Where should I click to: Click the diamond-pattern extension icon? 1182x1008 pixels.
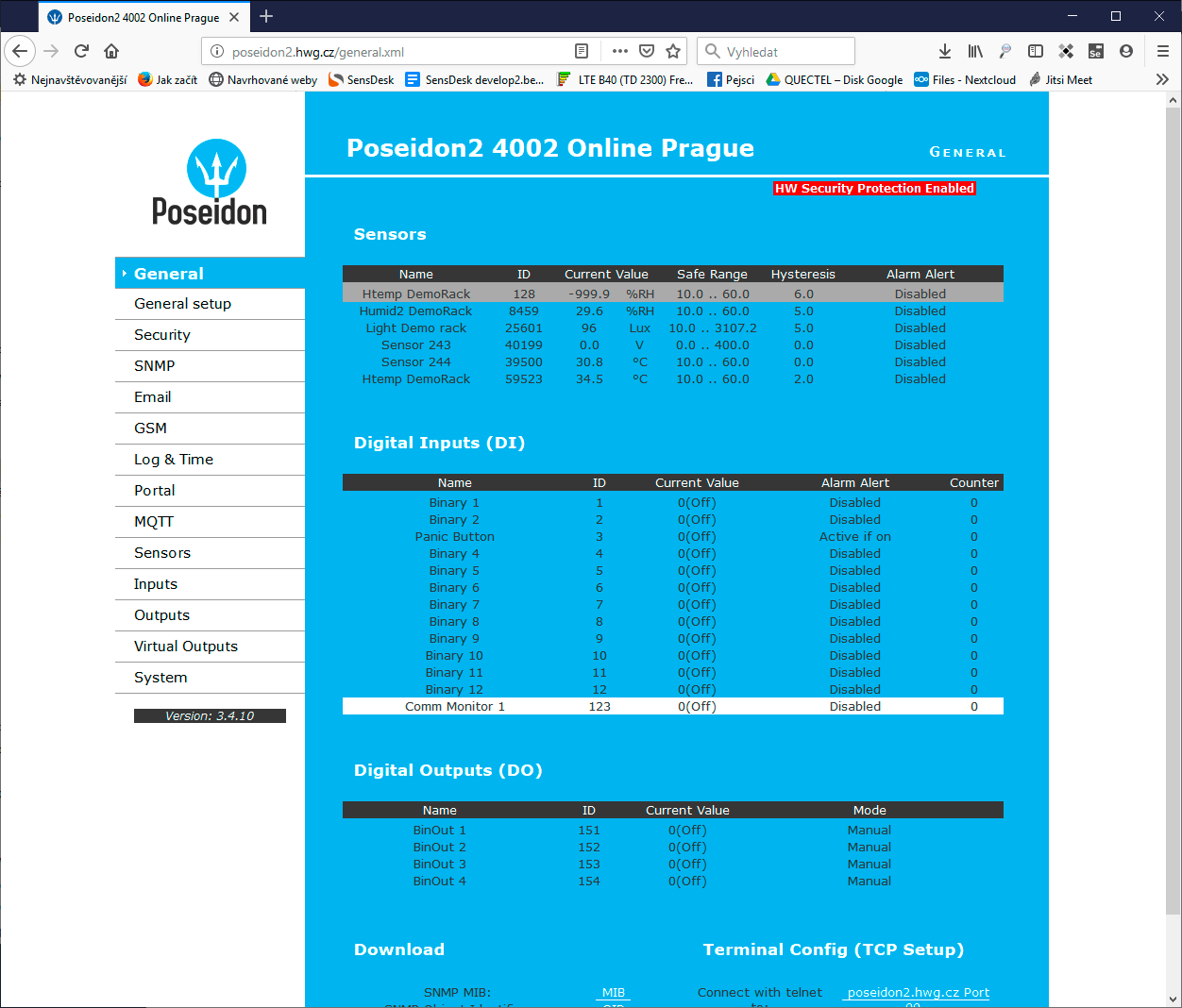1066,51
